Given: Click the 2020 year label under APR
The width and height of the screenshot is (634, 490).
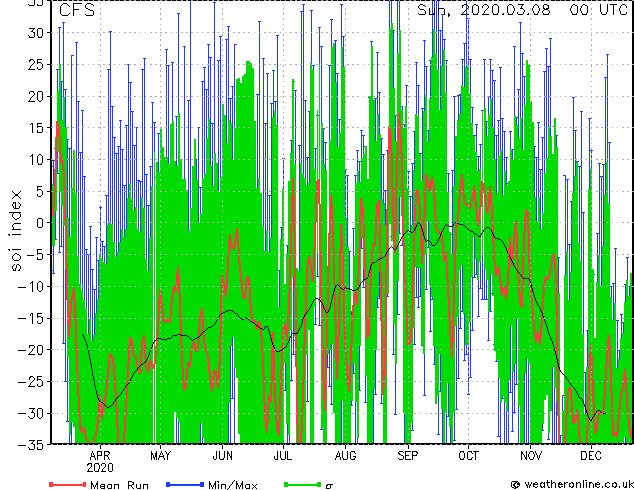Looking at the screenshot, I should click(100, 468).
